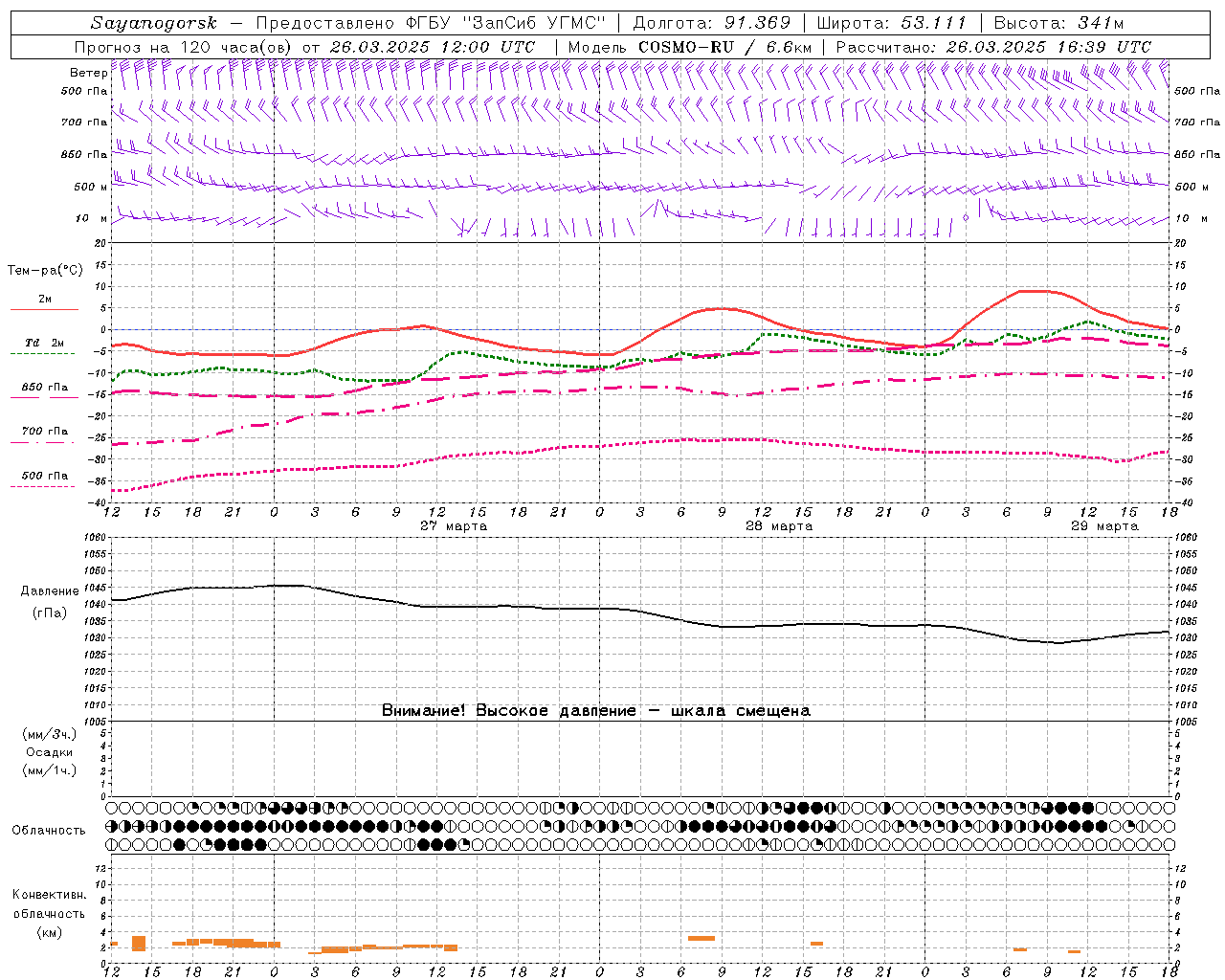Click the (мм/1ч.) precipitation unit label
1225x980 pixels.
pyautogui.click(x=50, y=770)
